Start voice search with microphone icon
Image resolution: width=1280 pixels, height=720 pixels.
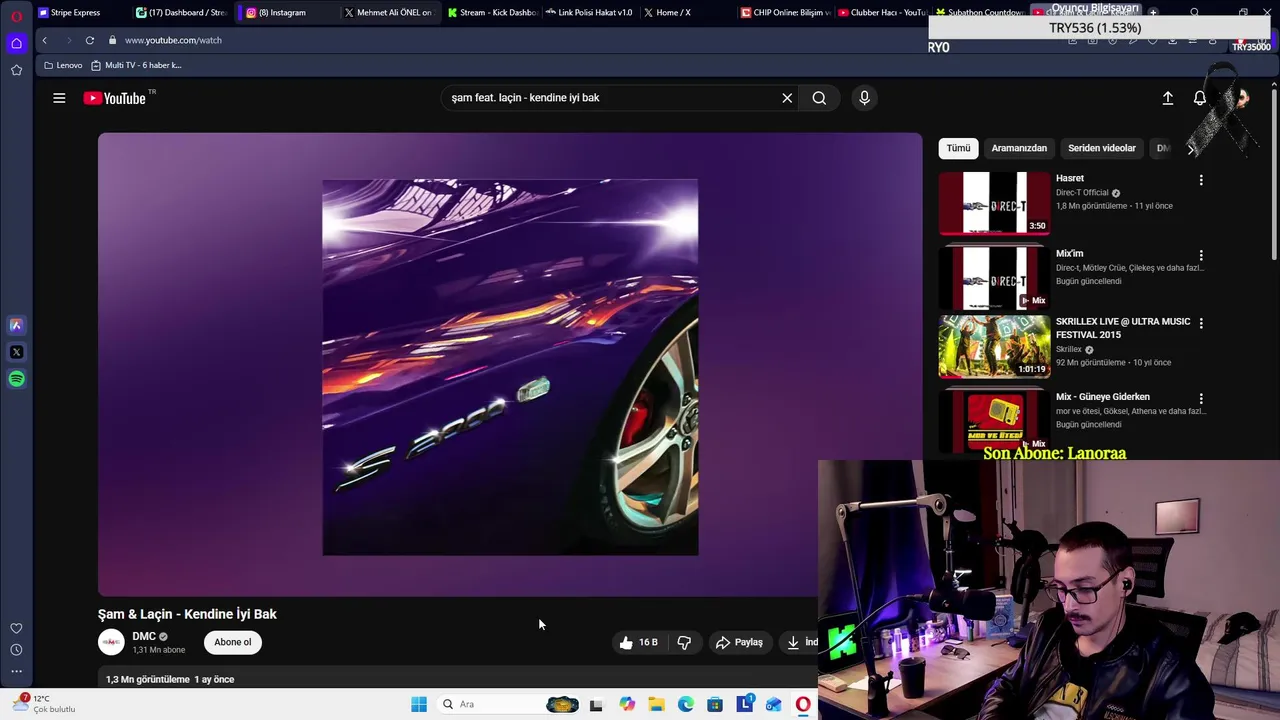[x=864, y=98]
